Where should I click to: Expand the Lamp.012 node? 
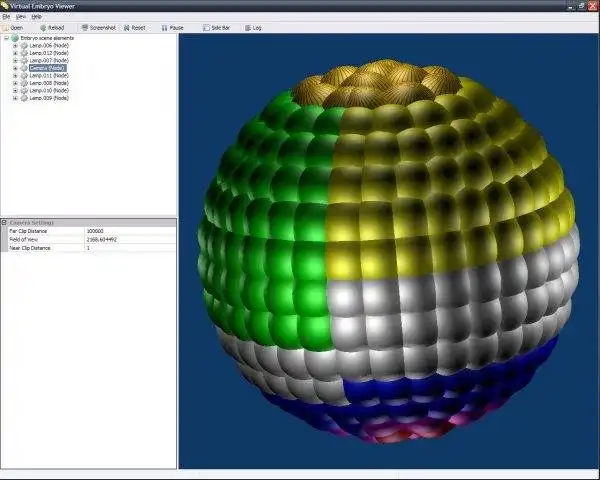click(x=15, y=53)
